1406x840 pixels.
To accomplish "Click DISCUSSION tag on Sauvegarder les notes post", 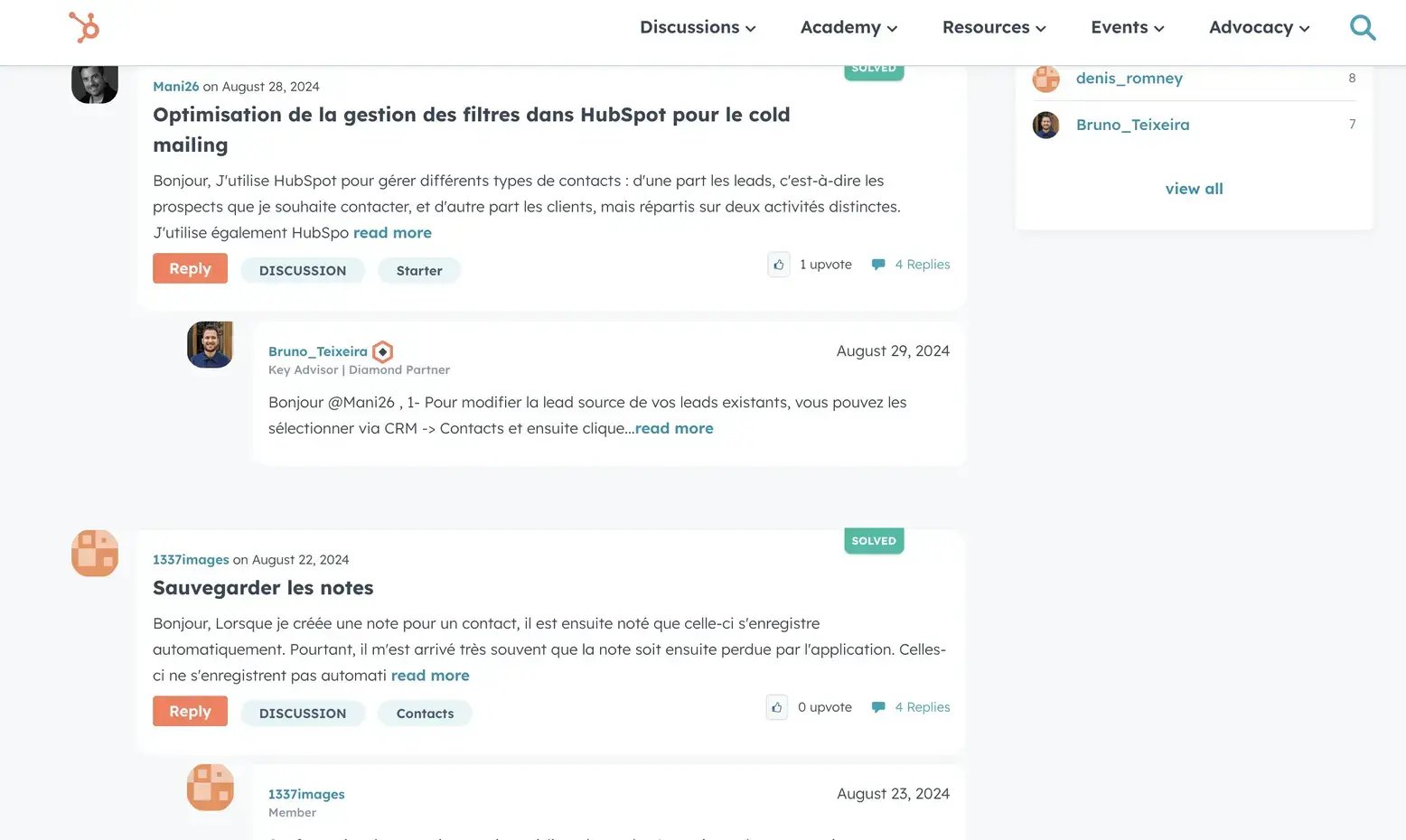I will pos(303,713).
